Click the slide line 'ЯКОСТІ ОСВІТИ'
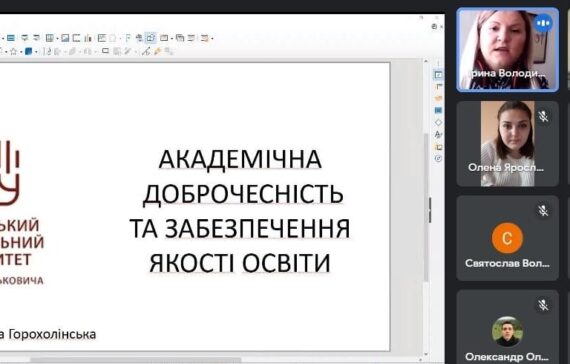 tap(240, 263)
